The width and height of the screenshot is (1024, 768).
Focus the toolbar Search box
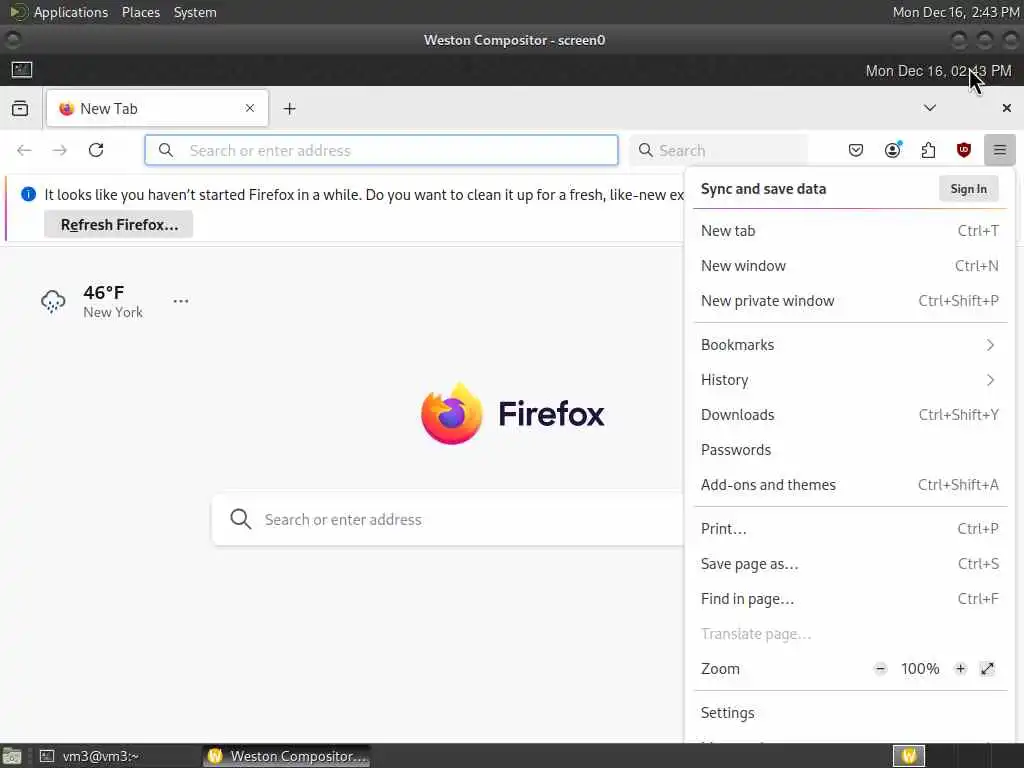click(719, 150)
